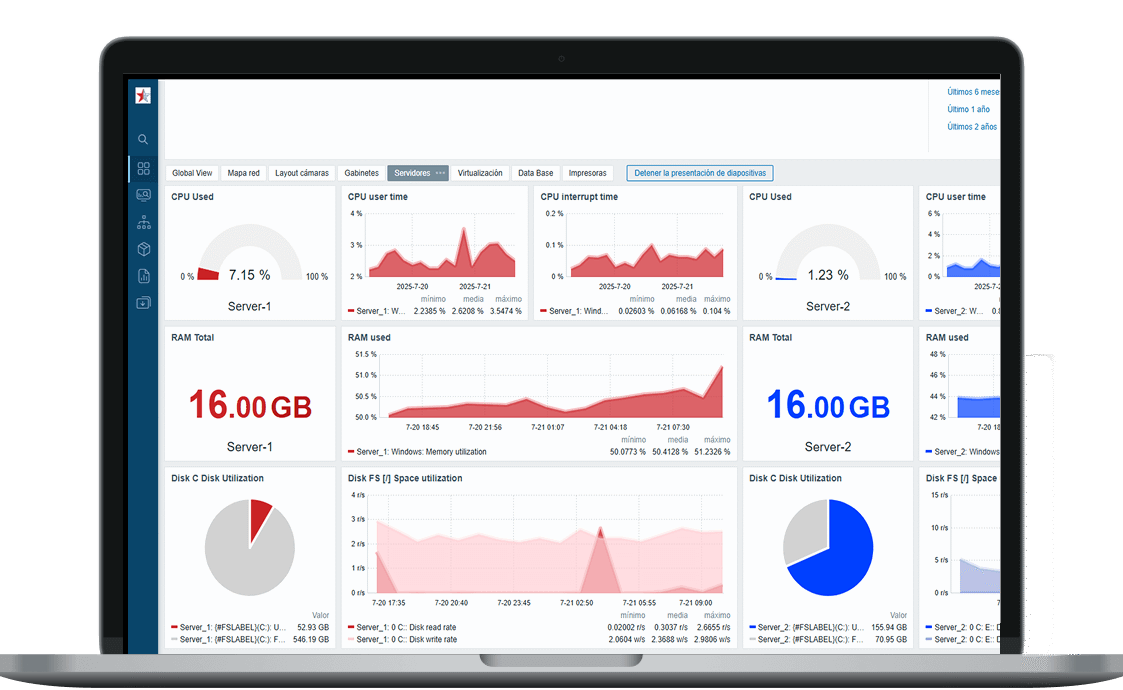
Task: Open the Inventory cube icon in sidebar
Action: 143,249
